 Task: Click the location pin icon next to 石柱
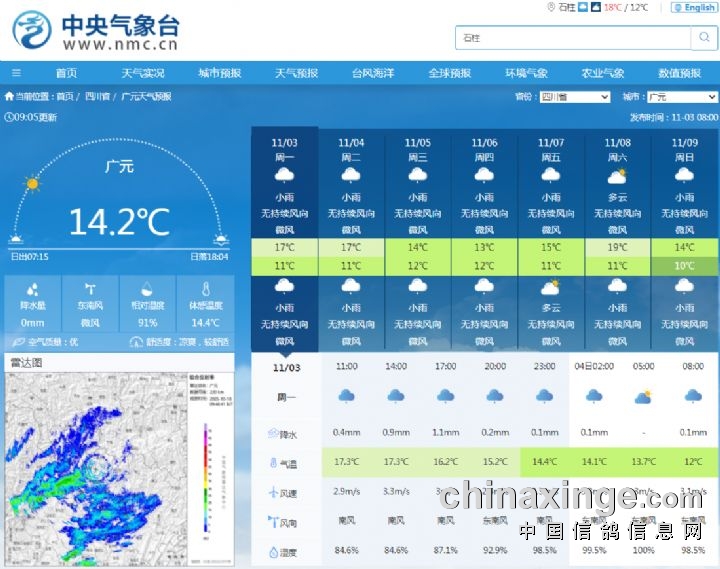(551, 7)
